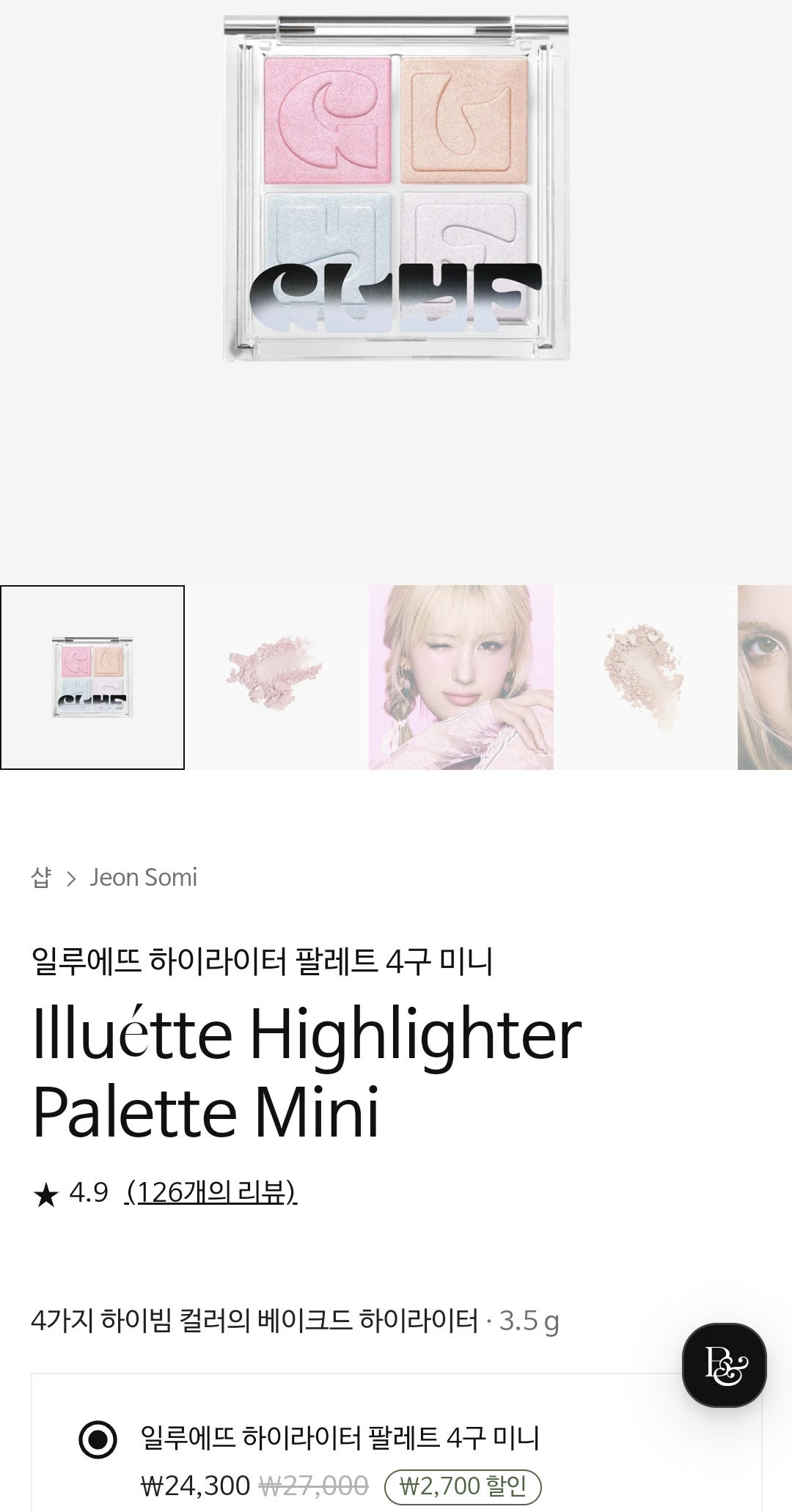Click the breadcrumb chevron arrow
Screen dimensions: 792x1512
71,878
